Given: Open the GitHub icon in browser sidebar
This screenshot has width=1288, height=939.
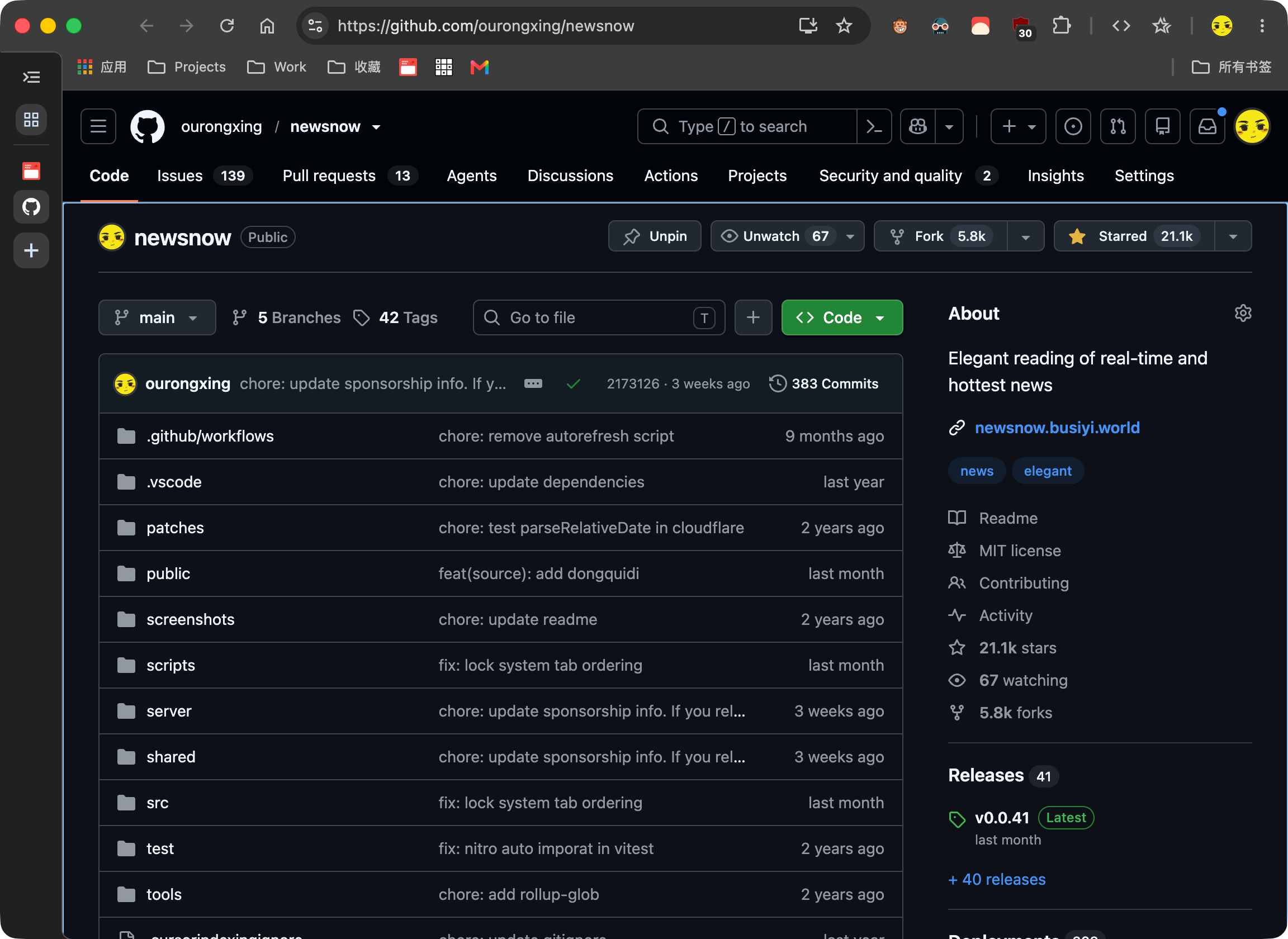Looking at the screenshot, I should coord(31,206).
